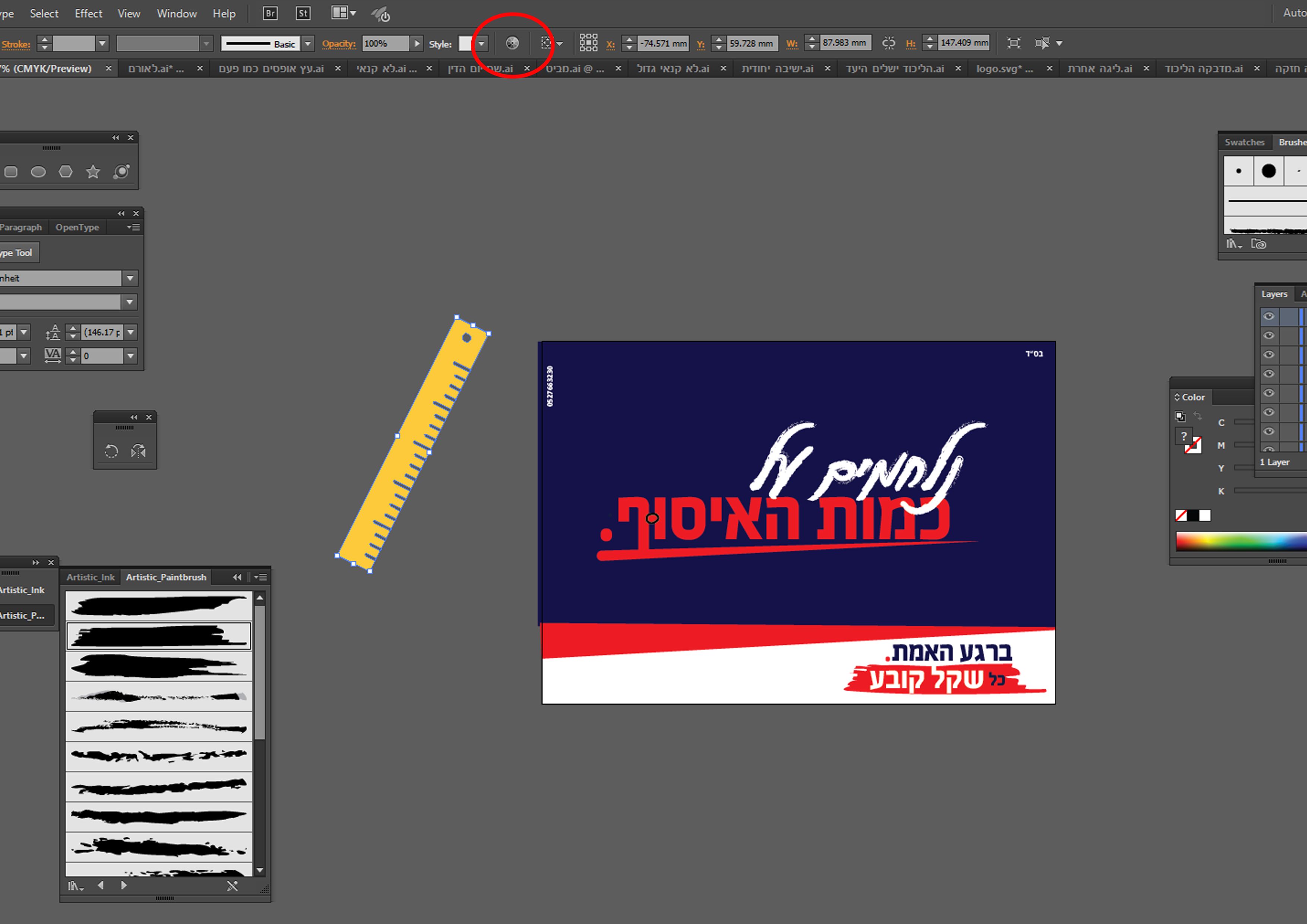
Task: Open the Basic brush definition dropdown
Action: click(x=308, y=44)
